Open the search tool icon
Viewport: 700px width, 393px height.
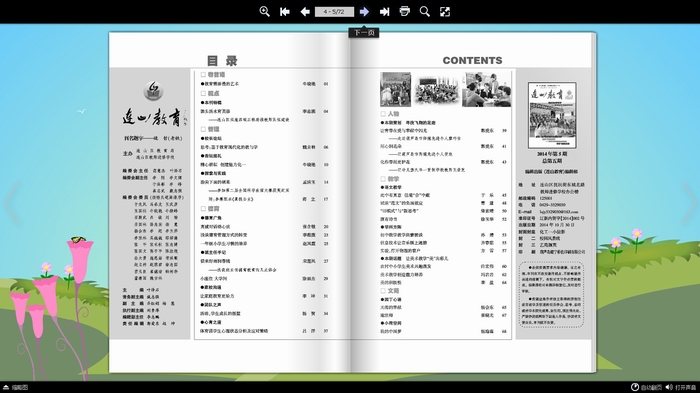425,12
